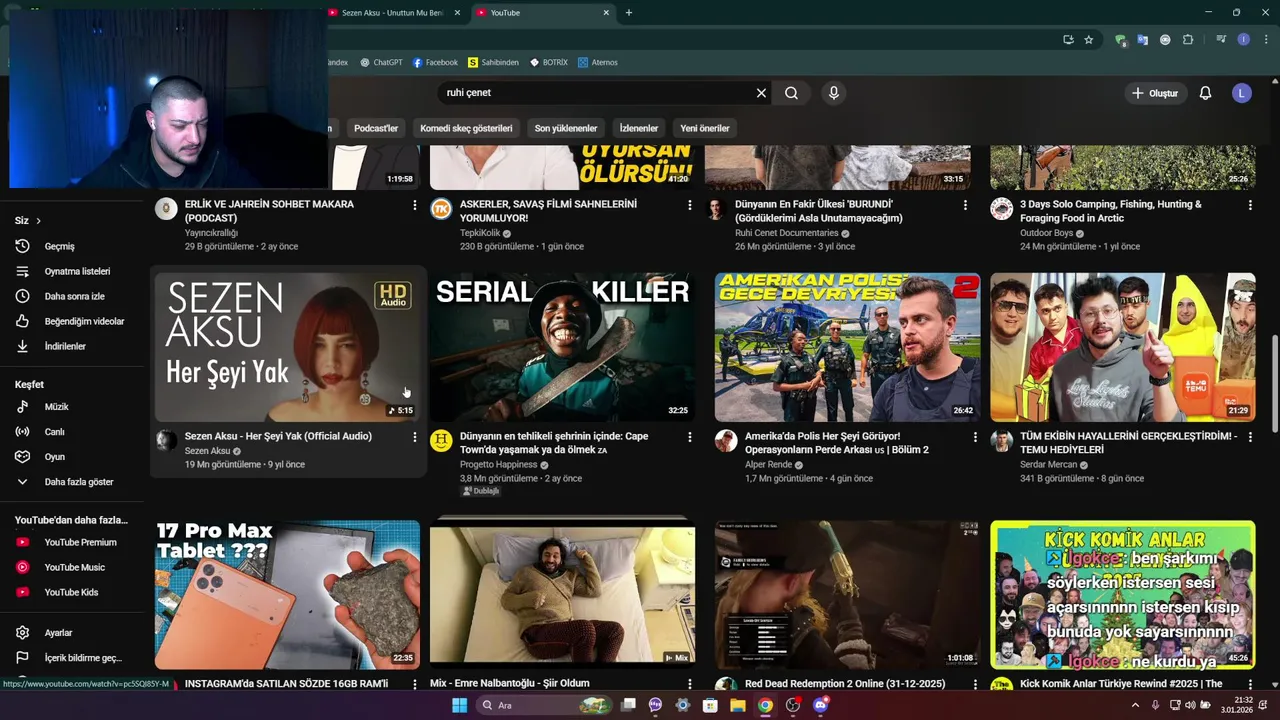Open the YouTube account avatar menu

pyautogui.click(x=1242, y=93)
